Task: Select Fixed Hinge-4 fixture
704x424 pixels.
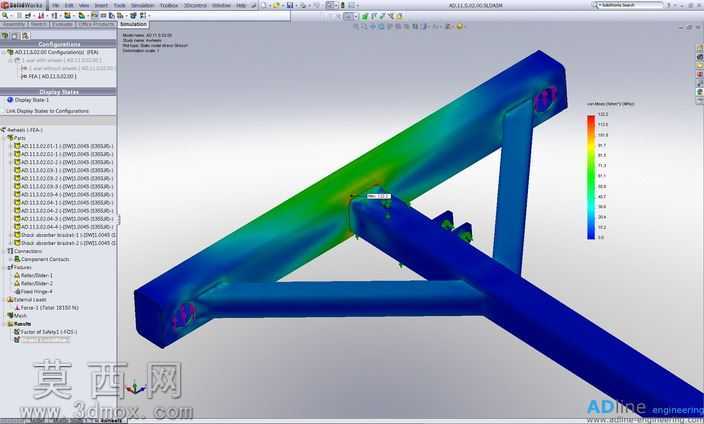Action: [x=33, y=292]
